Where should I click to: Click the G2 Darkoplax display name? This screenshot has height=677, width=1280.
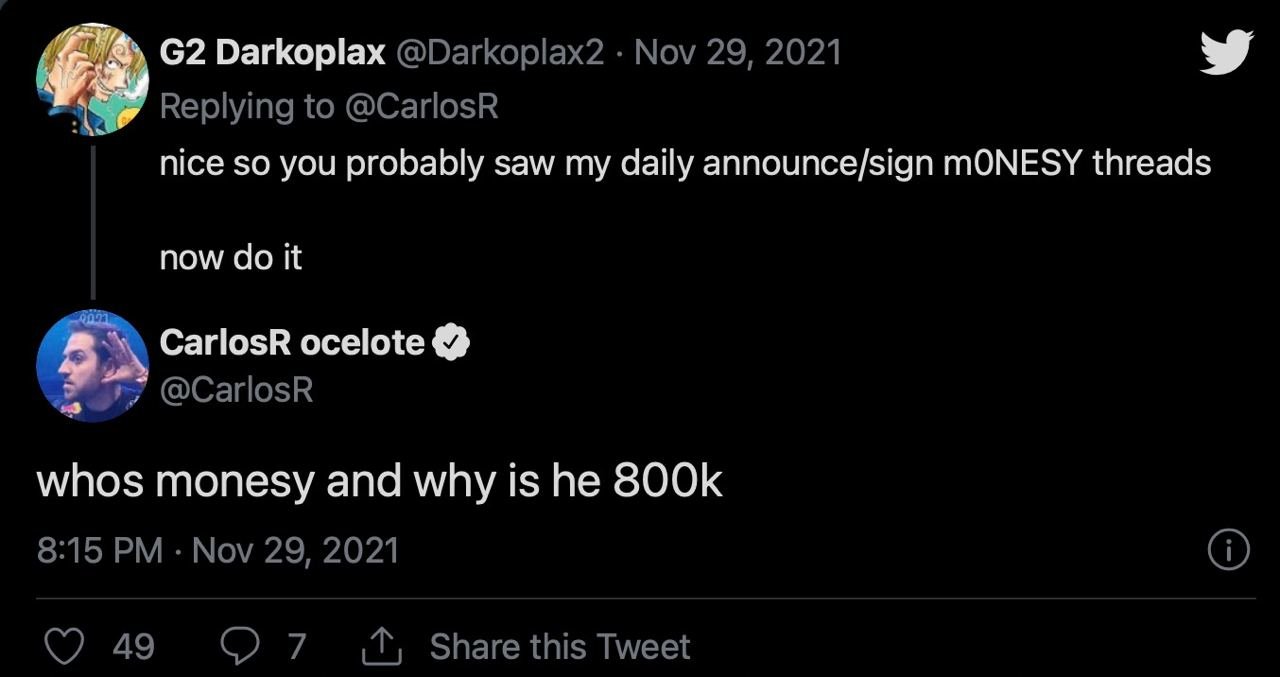[273, 53]
